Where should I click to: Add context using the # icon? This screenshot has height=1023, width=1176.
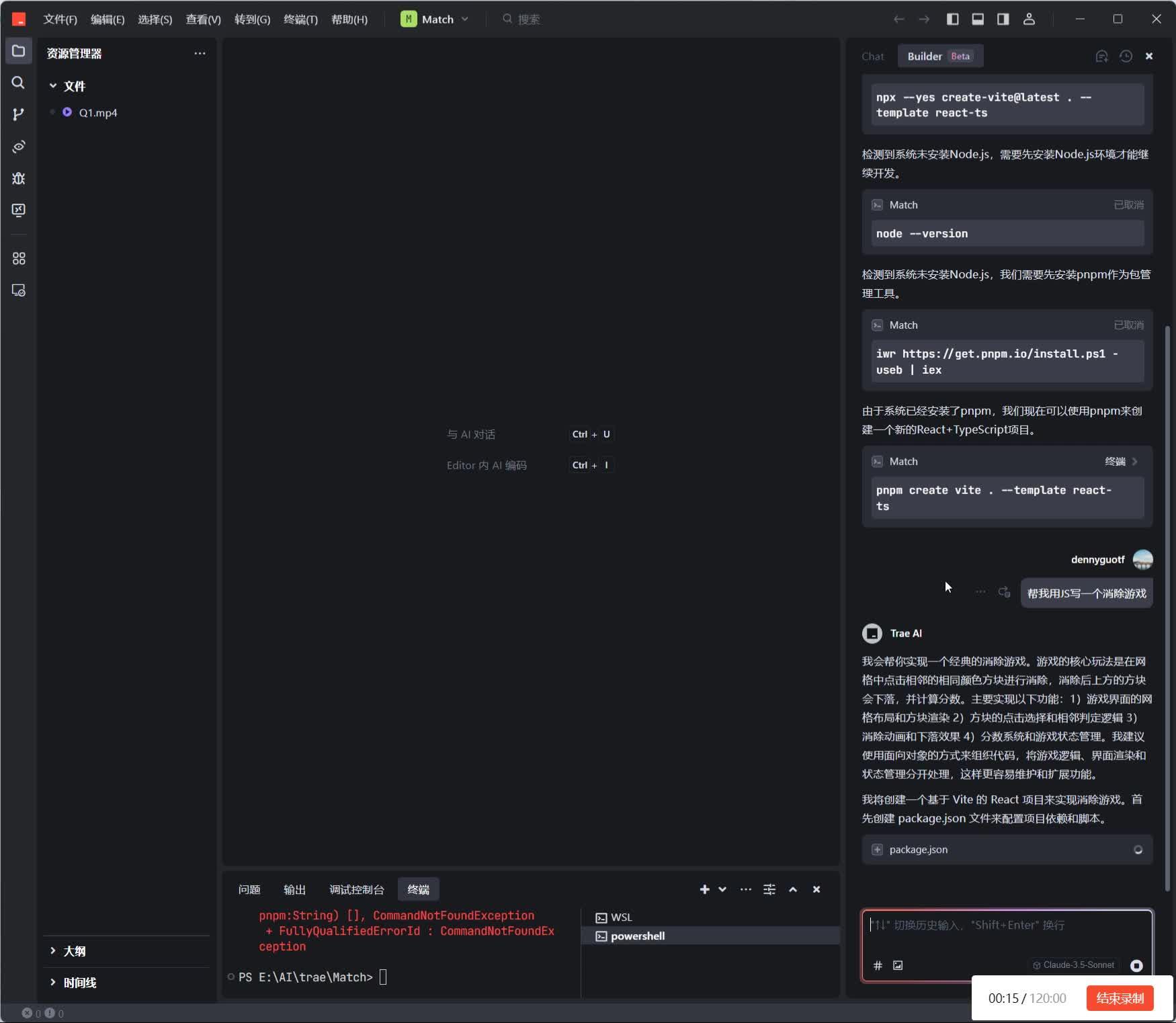878,965
